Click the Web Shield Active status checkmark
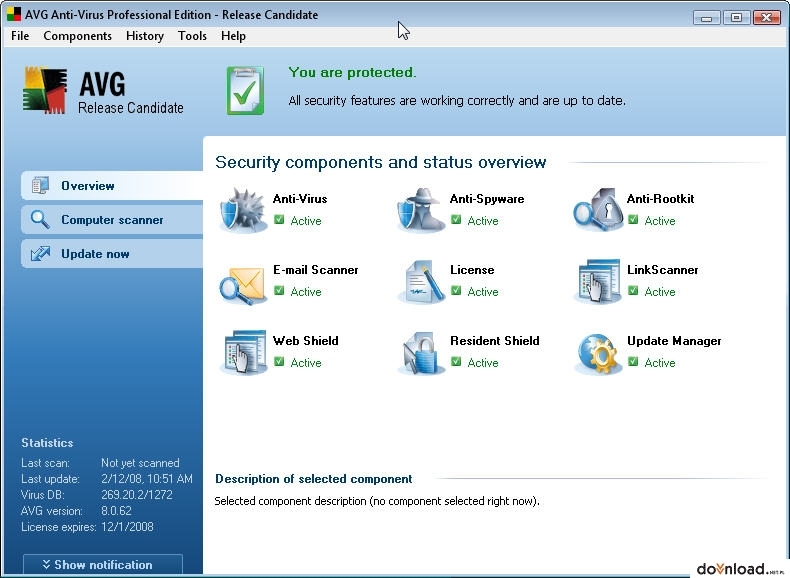Screen dimensions: 790x578 (279, 362)
